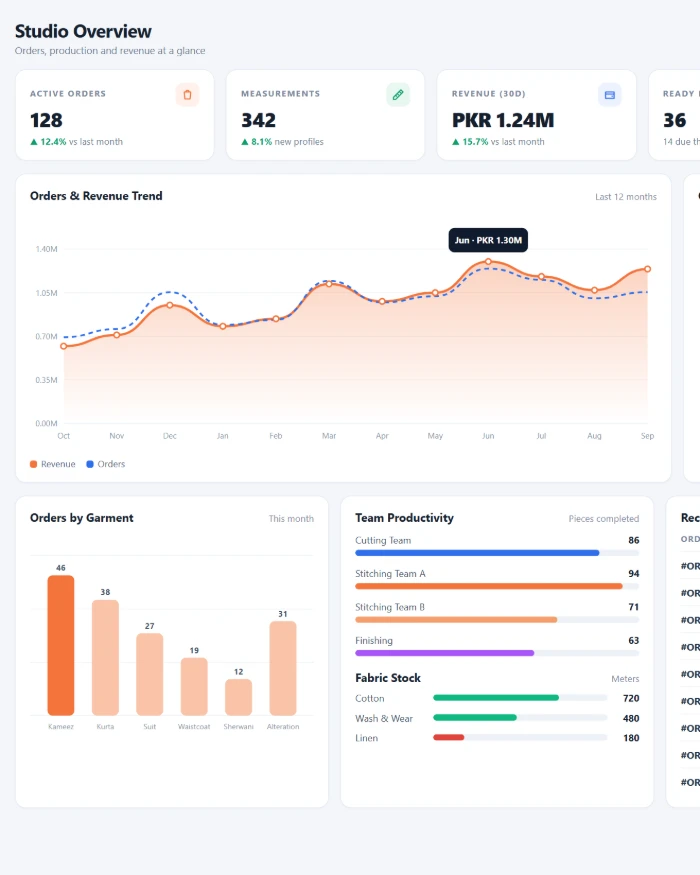Click the Wash & Wear stock bar
Viewport: 700px width, 875px height.
pos(520,718)
